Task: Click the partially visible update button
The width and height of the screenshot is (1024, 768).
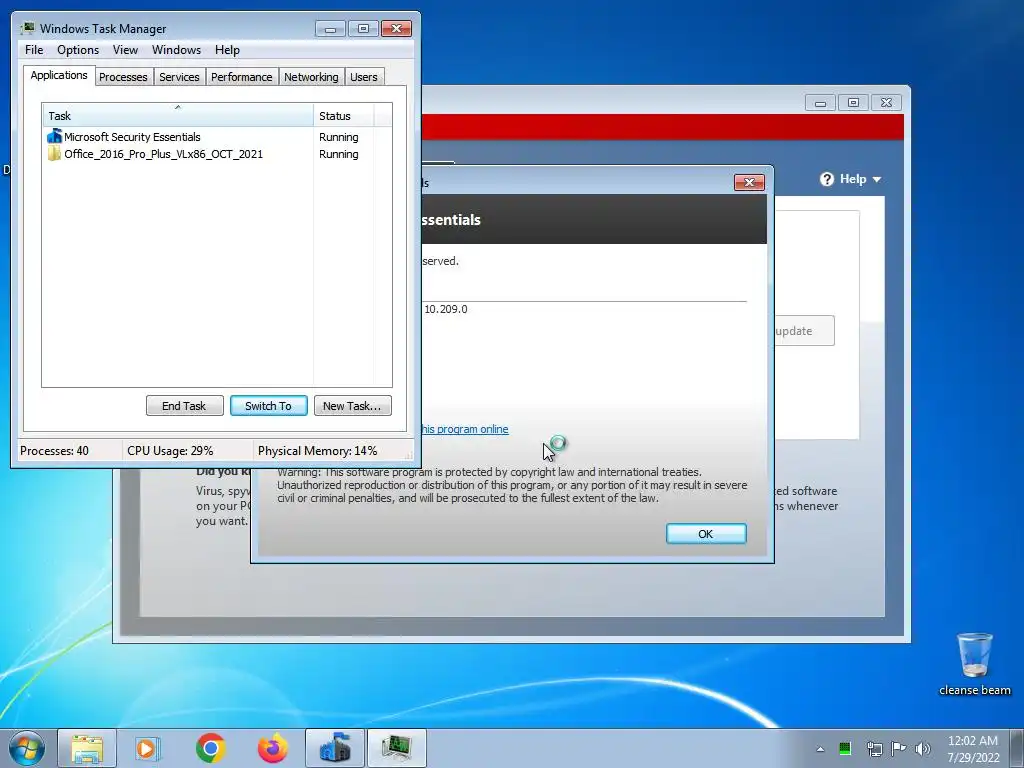Action: tap(804, 330)
